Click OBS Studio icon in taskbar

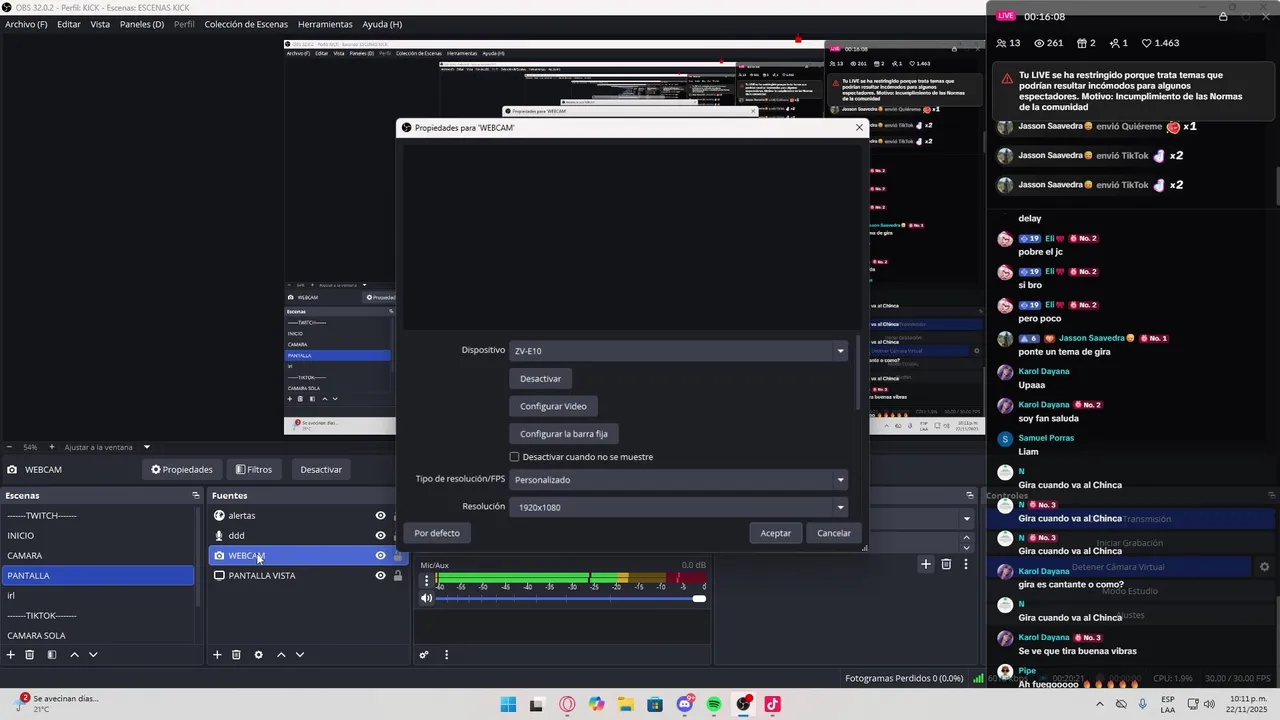click(744, 704)
